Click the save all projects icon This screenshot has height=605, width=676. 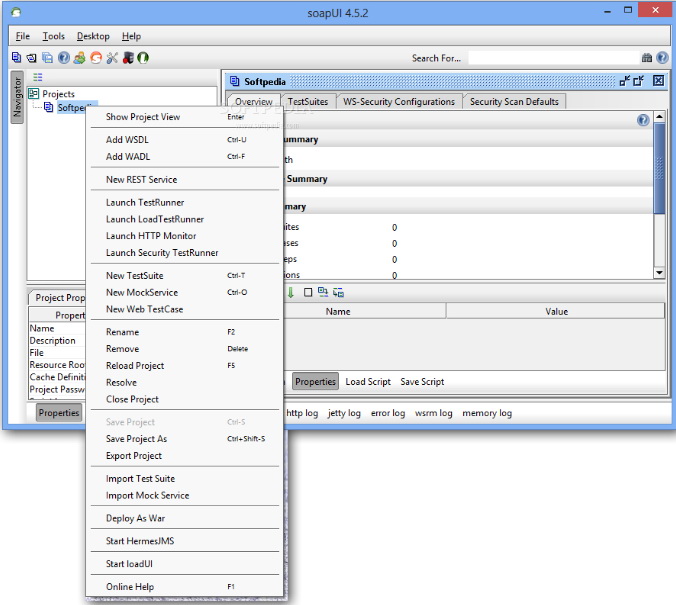[x=47, y=57]
